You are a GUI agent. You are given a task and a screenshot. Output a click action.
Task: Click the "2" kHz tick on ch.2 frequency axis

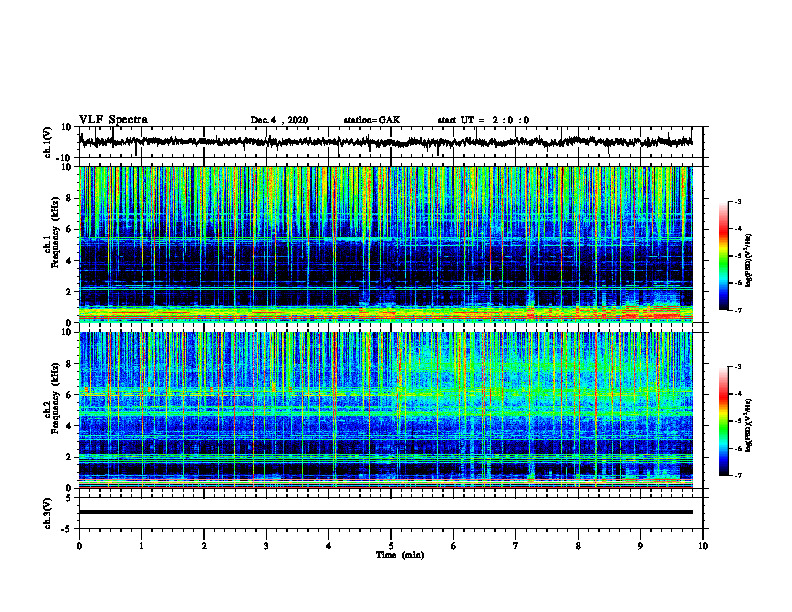[69, 457]
